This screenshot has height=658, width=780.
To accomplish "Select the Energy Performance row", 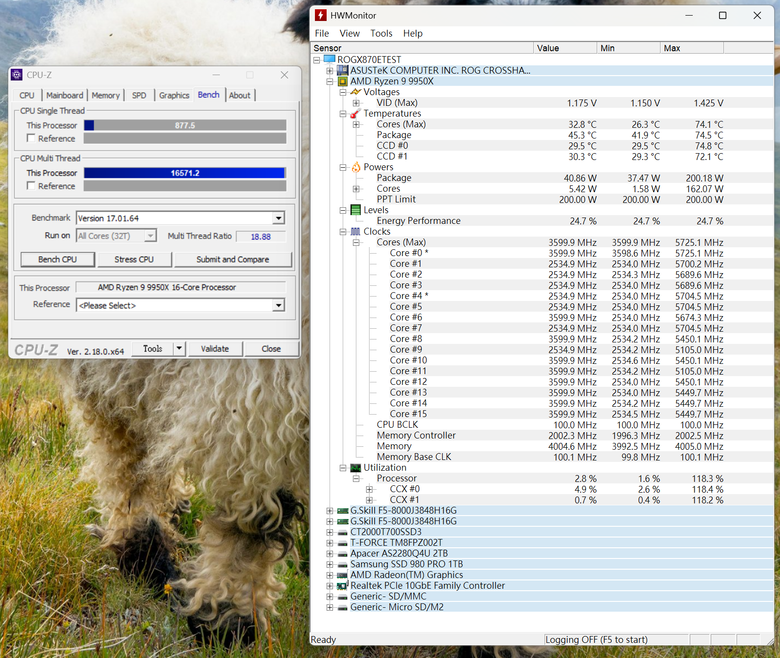I will click(x=542, y=221).
